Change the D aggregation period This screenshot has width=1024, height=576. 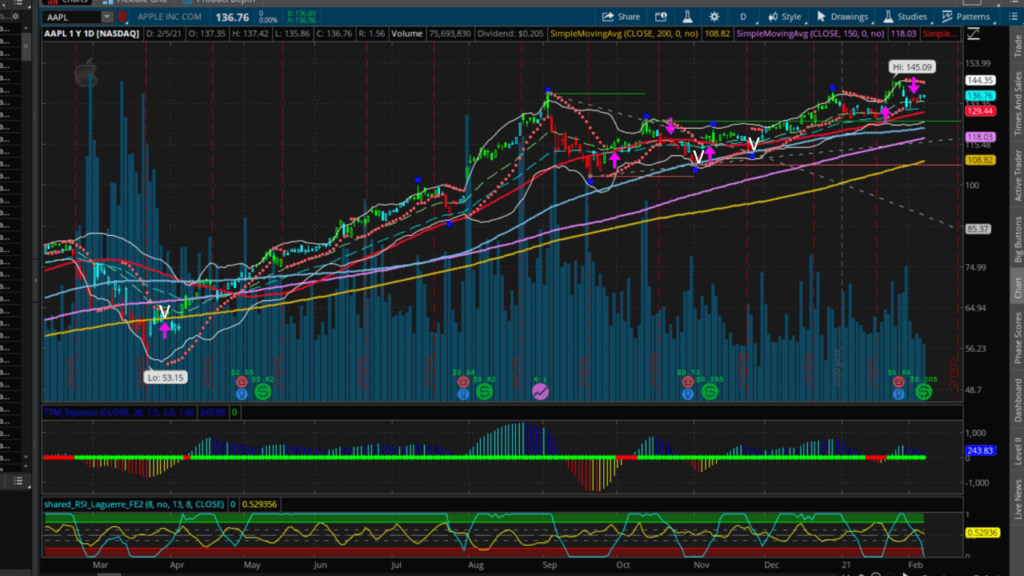(x=743, y=17)
